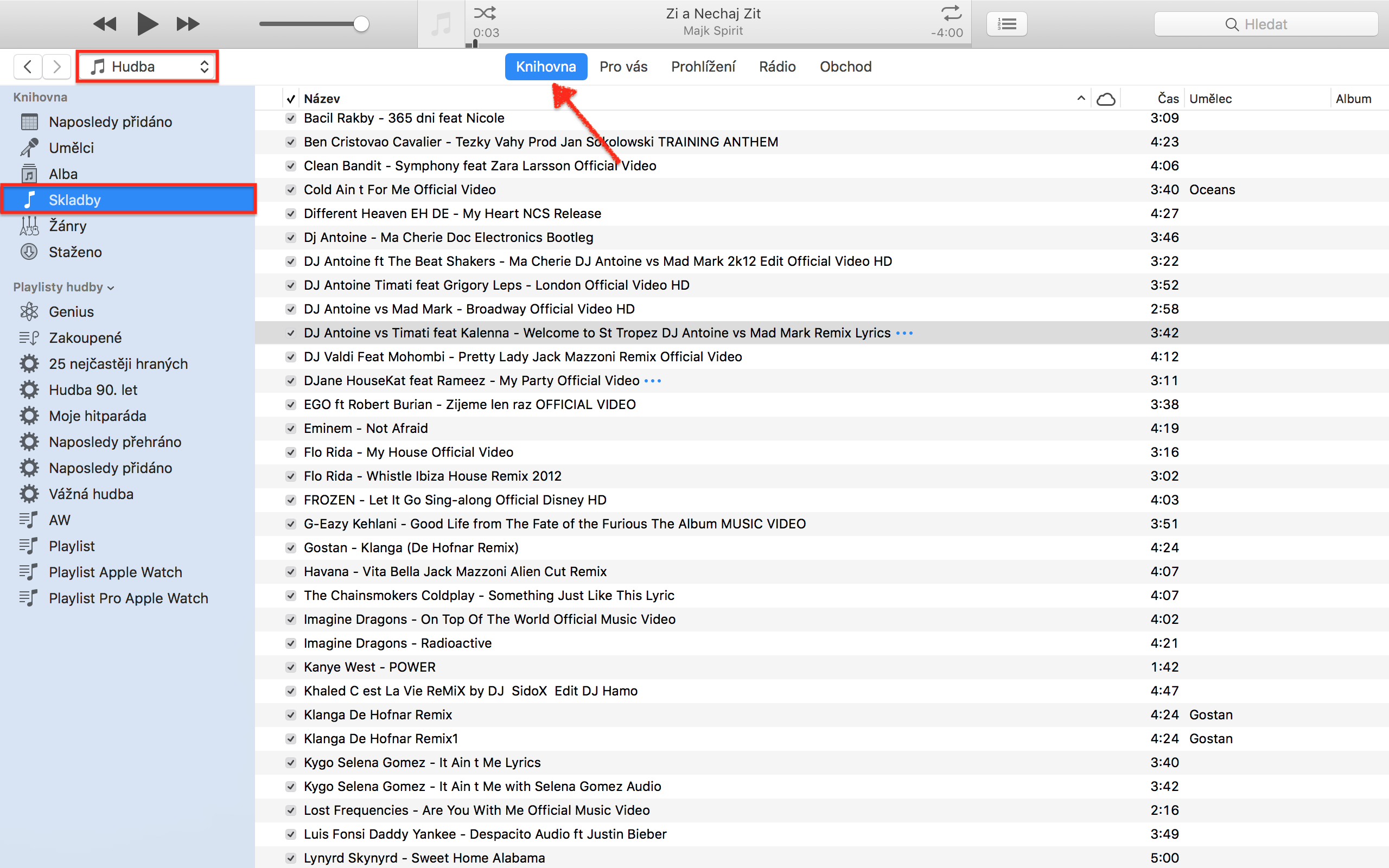Open Vážná hudba smart playlist
This screenshot has height=868, width=1389.
pos(128,494)
